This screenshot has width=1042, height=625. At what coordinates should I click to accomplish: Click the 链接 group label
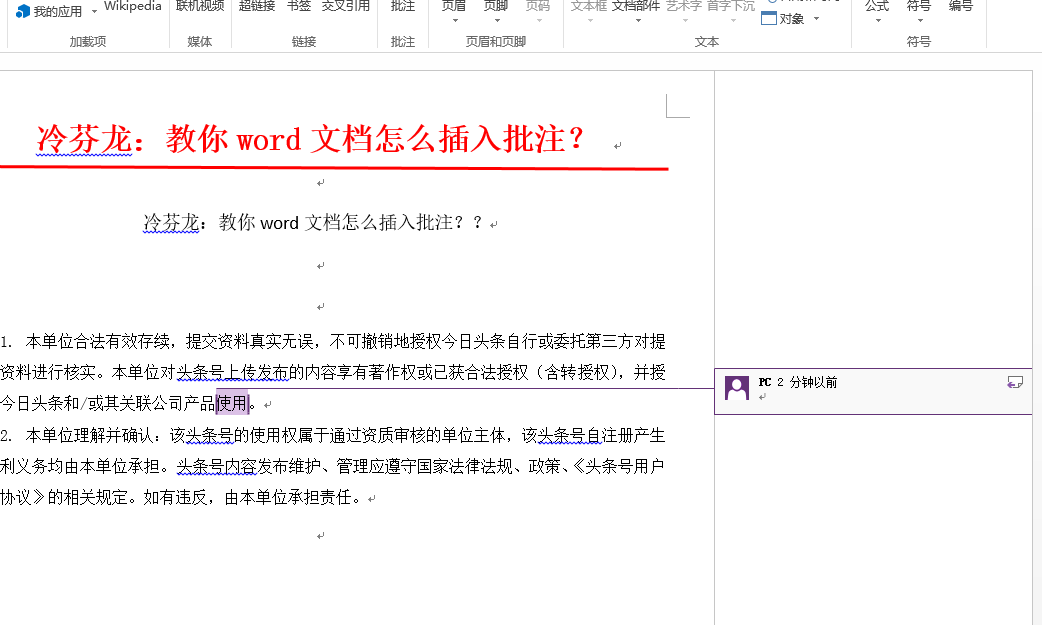click(x=304, y=41)
